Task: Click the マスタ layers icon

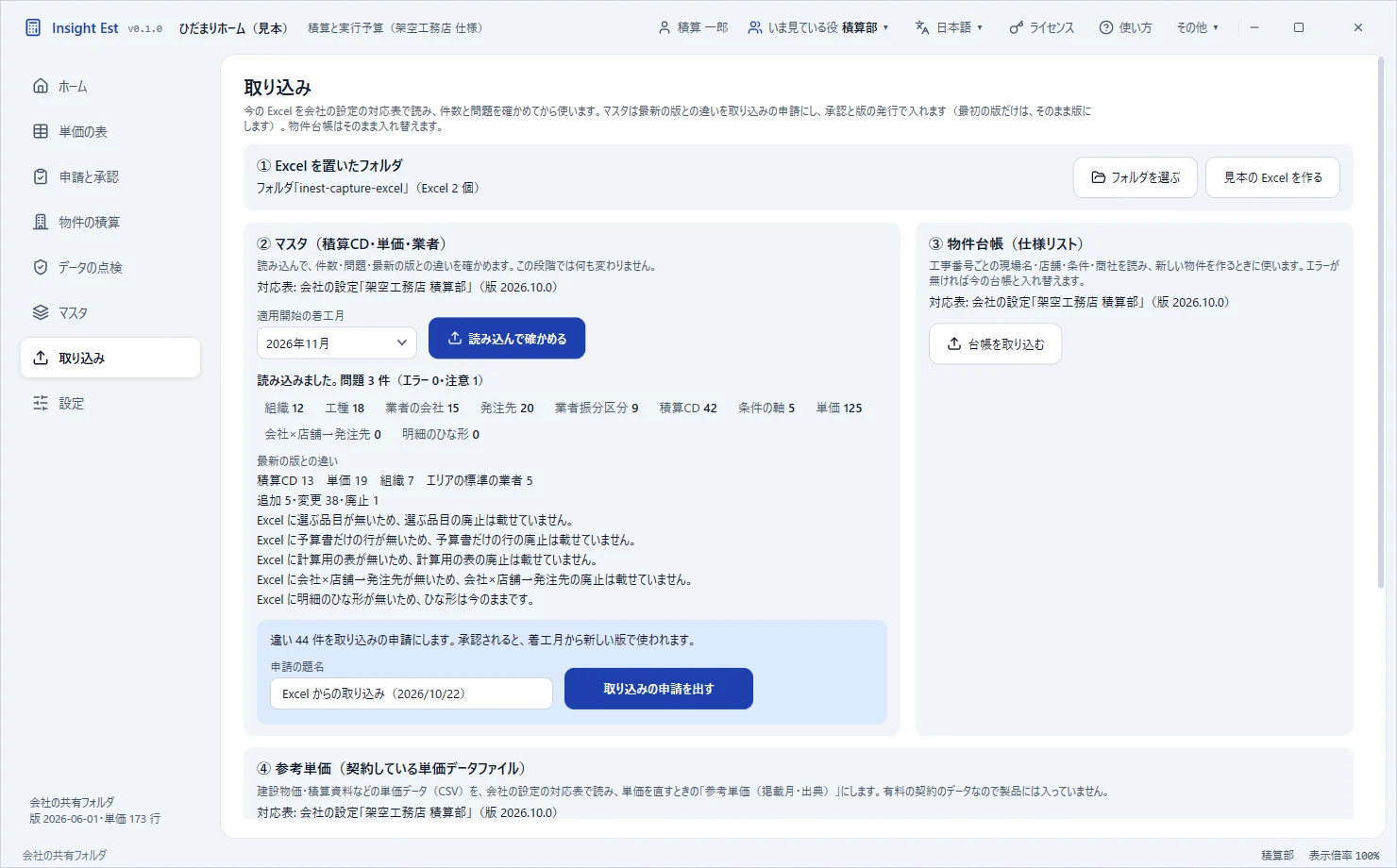Action: [x=41, y=312]
